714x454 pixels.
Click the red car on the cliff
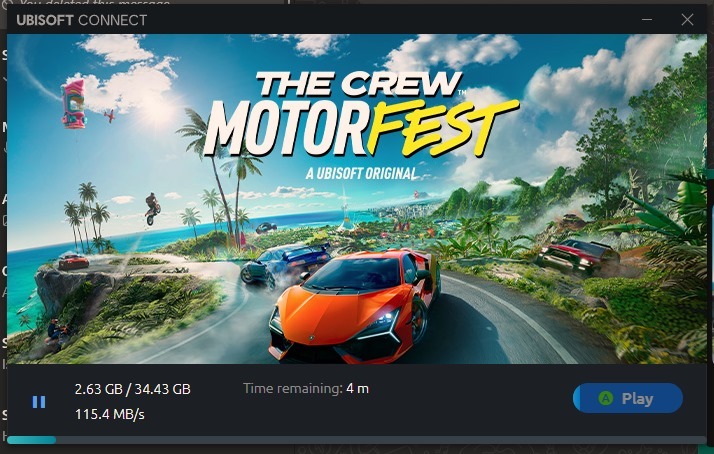tap(74, 262)
